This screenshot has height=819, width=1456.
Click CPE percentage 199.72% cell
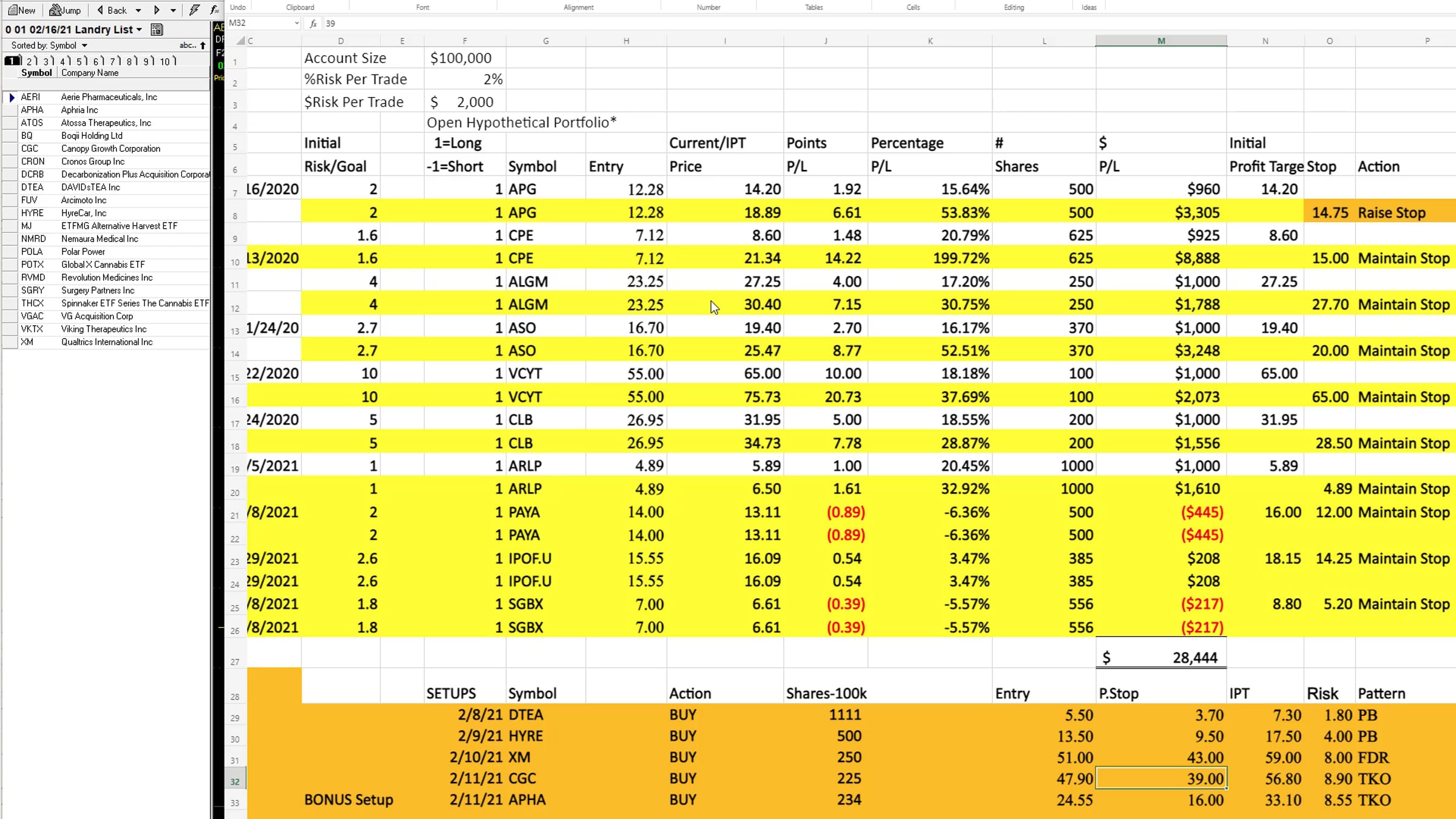pos(930,258)
